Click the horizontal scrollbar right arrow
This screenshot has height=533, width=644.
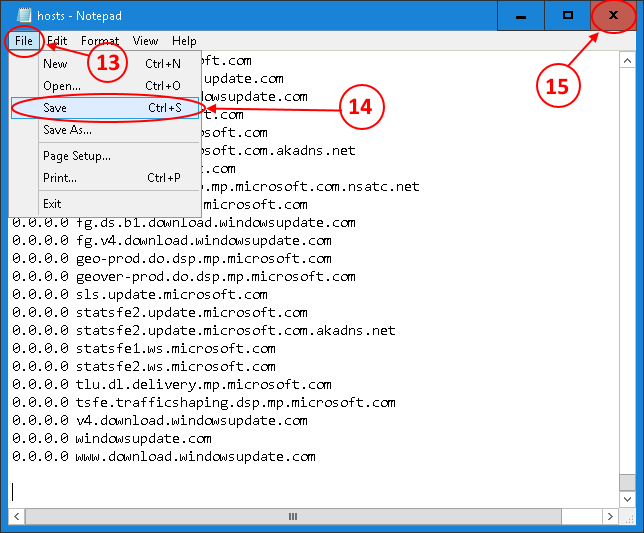[610, 516]
